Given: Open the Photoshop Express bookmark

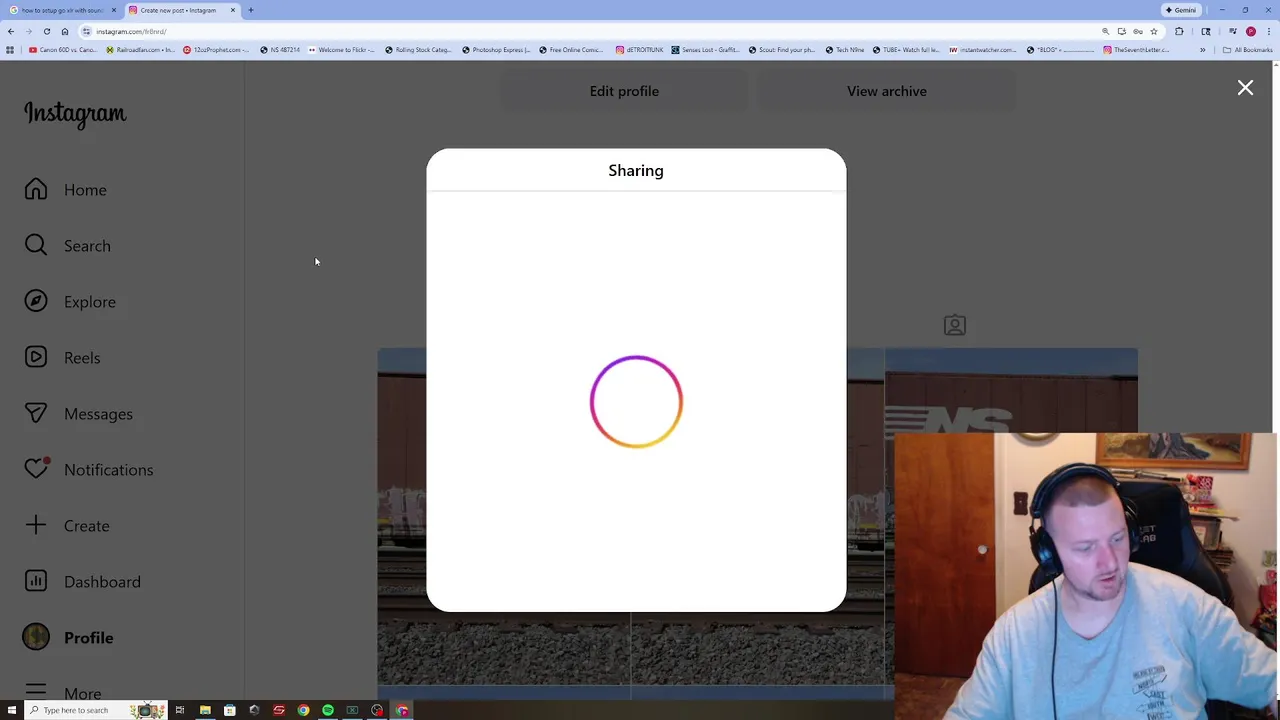Looking at the screenshot, I should click(496, 50).
